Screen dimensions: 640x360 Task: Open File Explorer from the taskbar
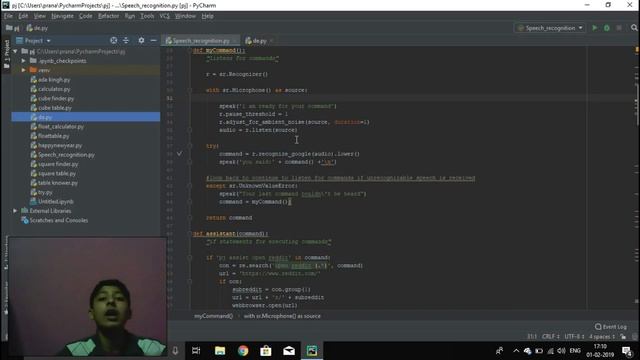(x=220, y=351)
